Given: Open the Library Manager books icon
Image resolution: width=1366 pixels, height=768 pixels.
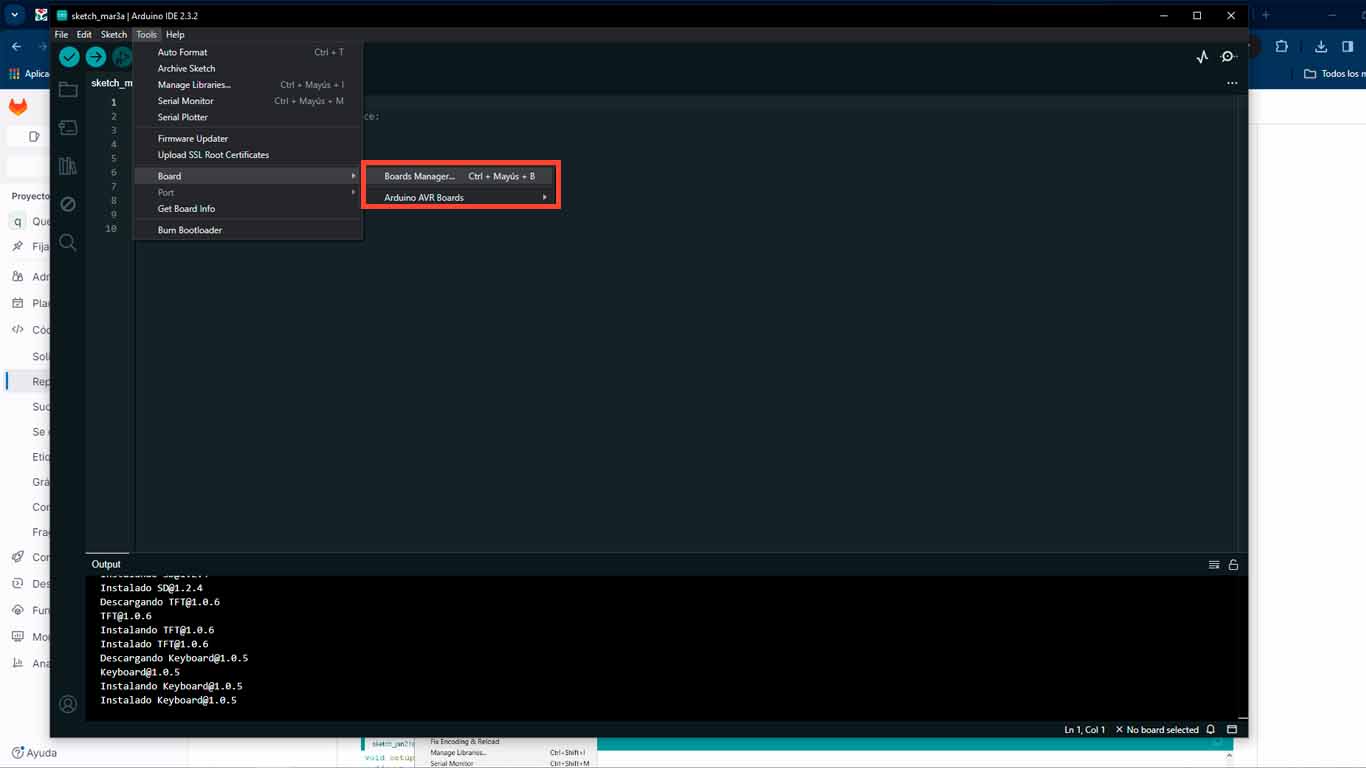Looking at the screenshot, I should pos(68,166).
